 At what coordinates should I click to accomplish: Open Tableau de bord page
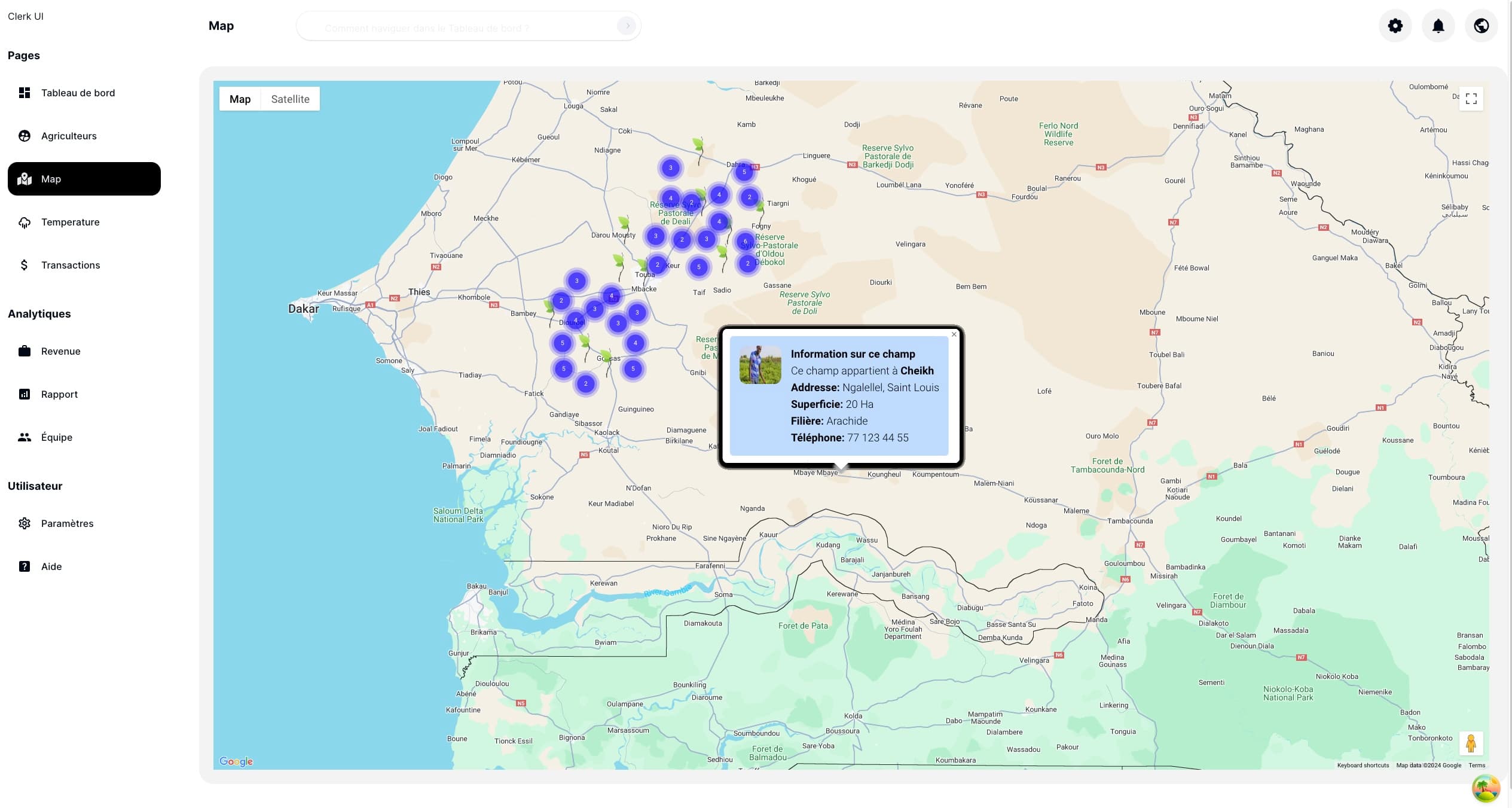click(78, 93)
